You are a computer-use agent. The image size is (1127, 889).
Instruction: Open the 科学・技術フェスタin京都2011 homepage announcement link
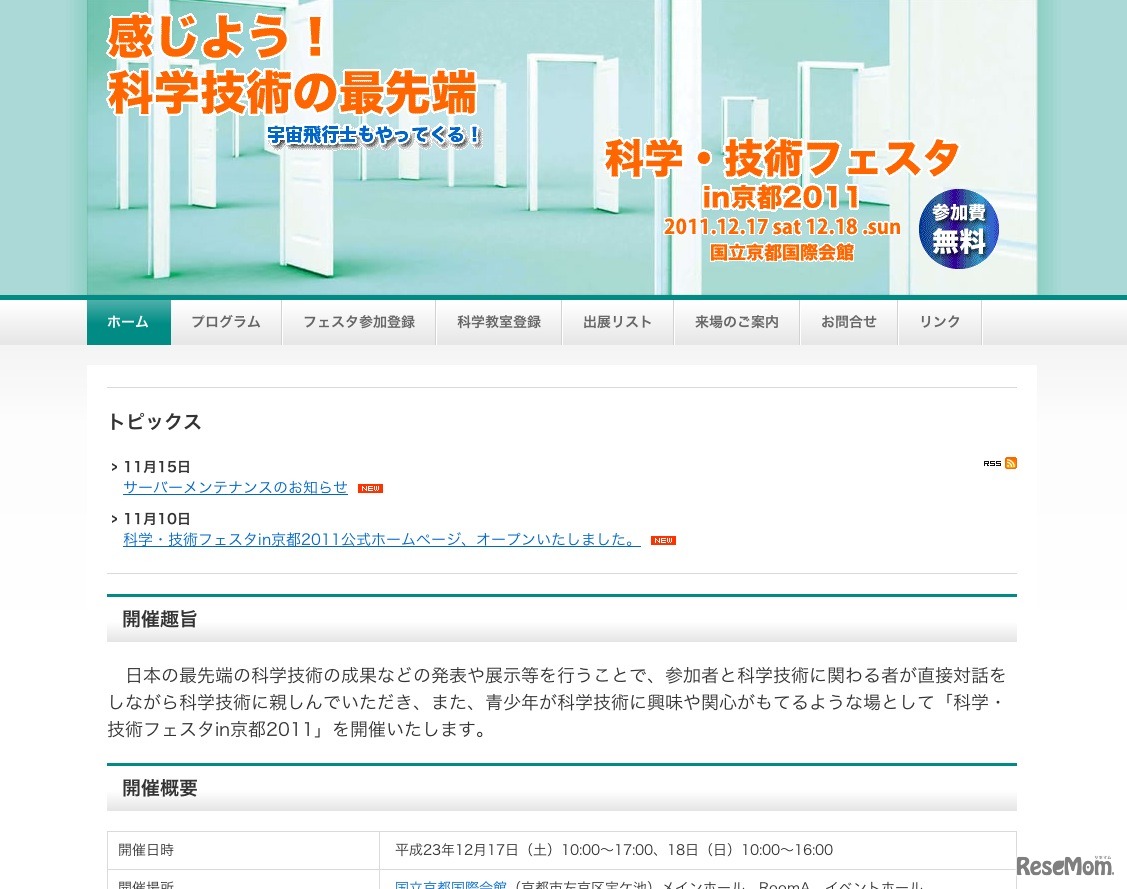381,539
